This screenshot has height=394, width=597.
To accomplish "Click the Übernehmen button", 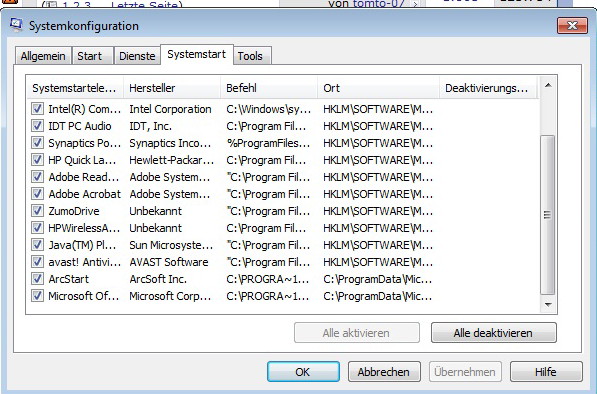I will 465,372.
